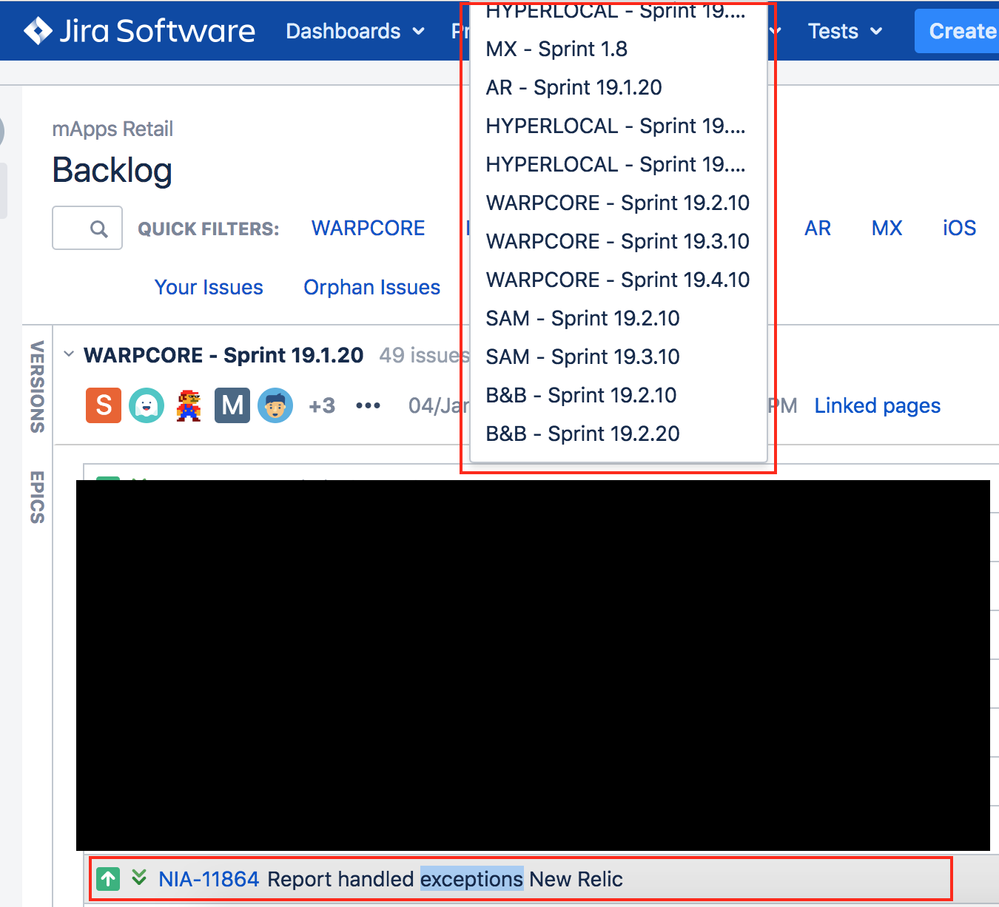Apply the iOS quick filter
Image resolution: width=999 pixels, height=907 pixels.
959,228
